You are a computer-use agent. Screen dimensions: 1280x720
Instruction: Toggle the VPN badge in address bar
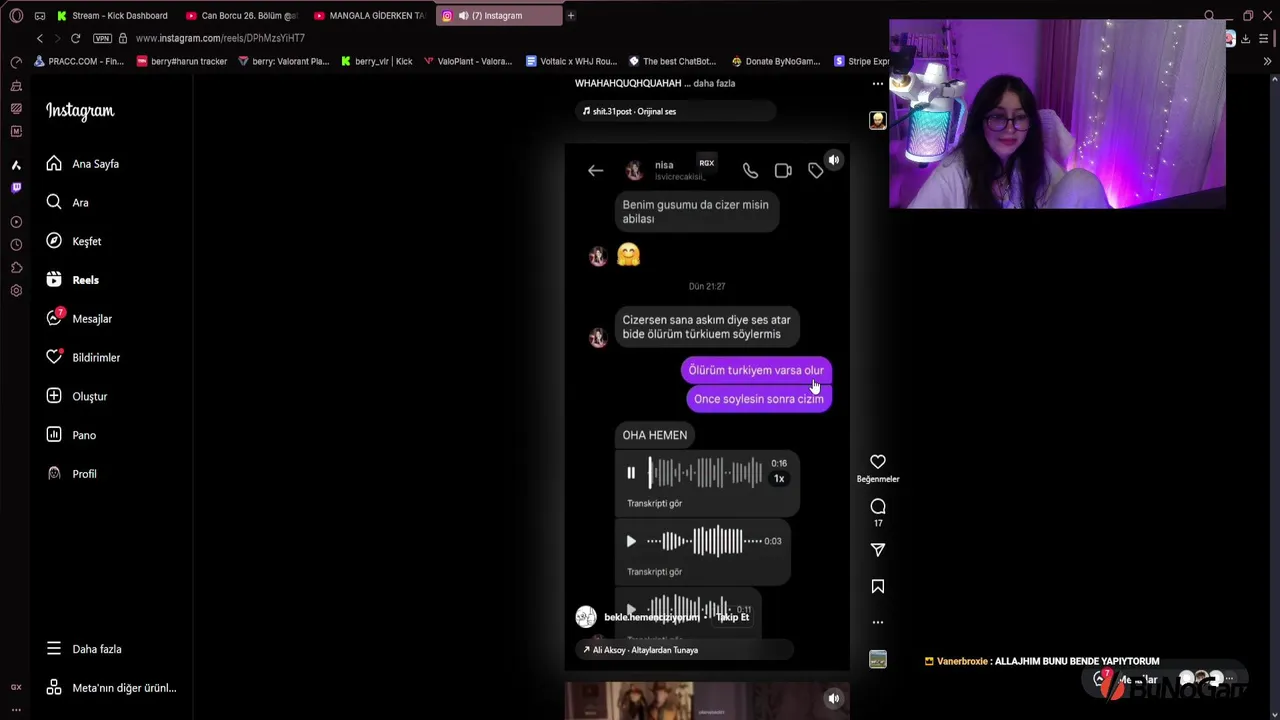(x=102, y=38)
